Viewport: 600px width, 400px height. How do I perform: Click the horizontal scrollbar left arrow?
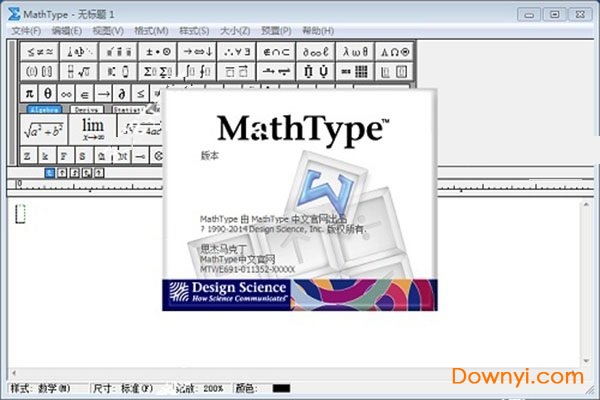[14, 372]
